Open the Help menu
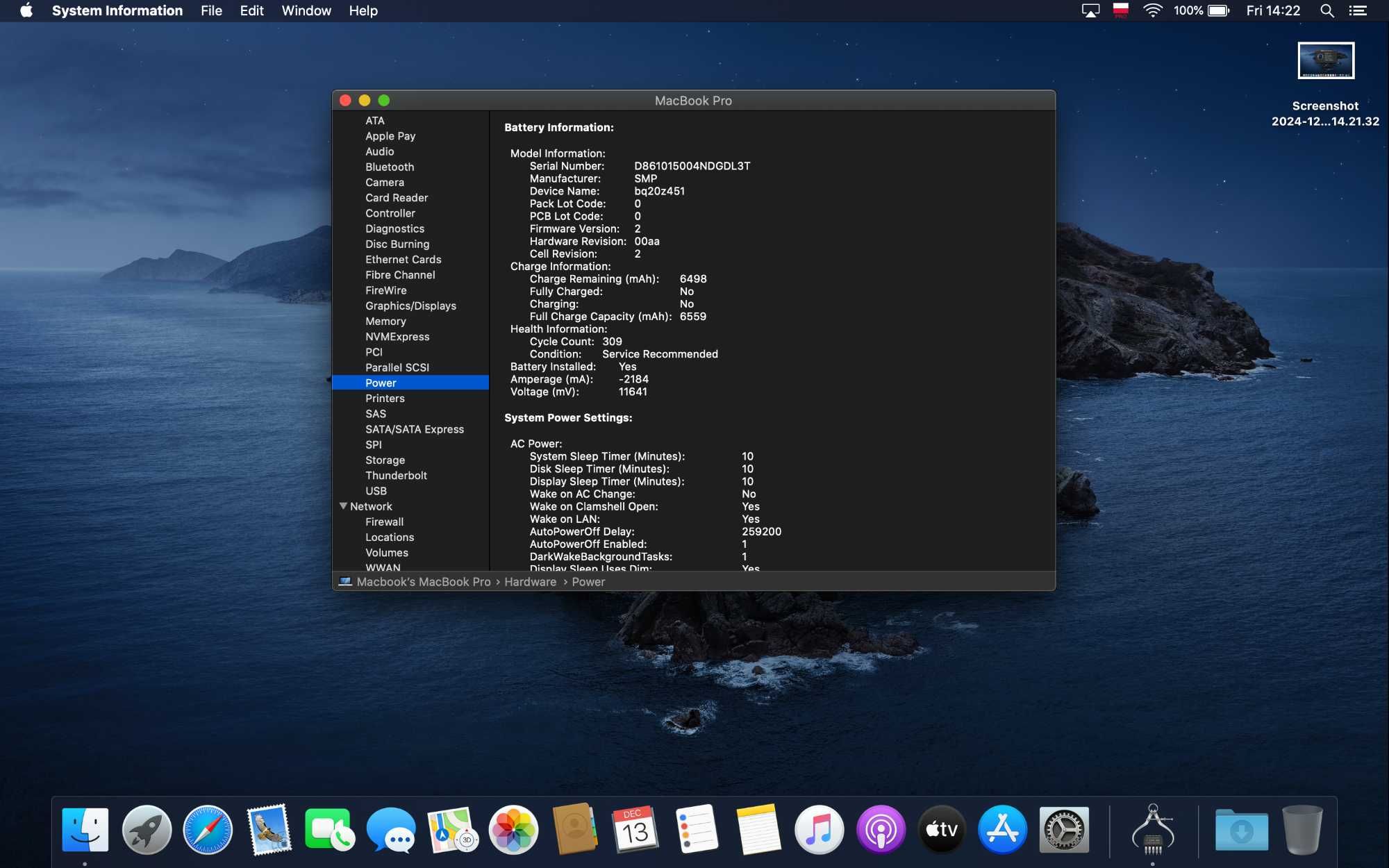 coord(363,10)
